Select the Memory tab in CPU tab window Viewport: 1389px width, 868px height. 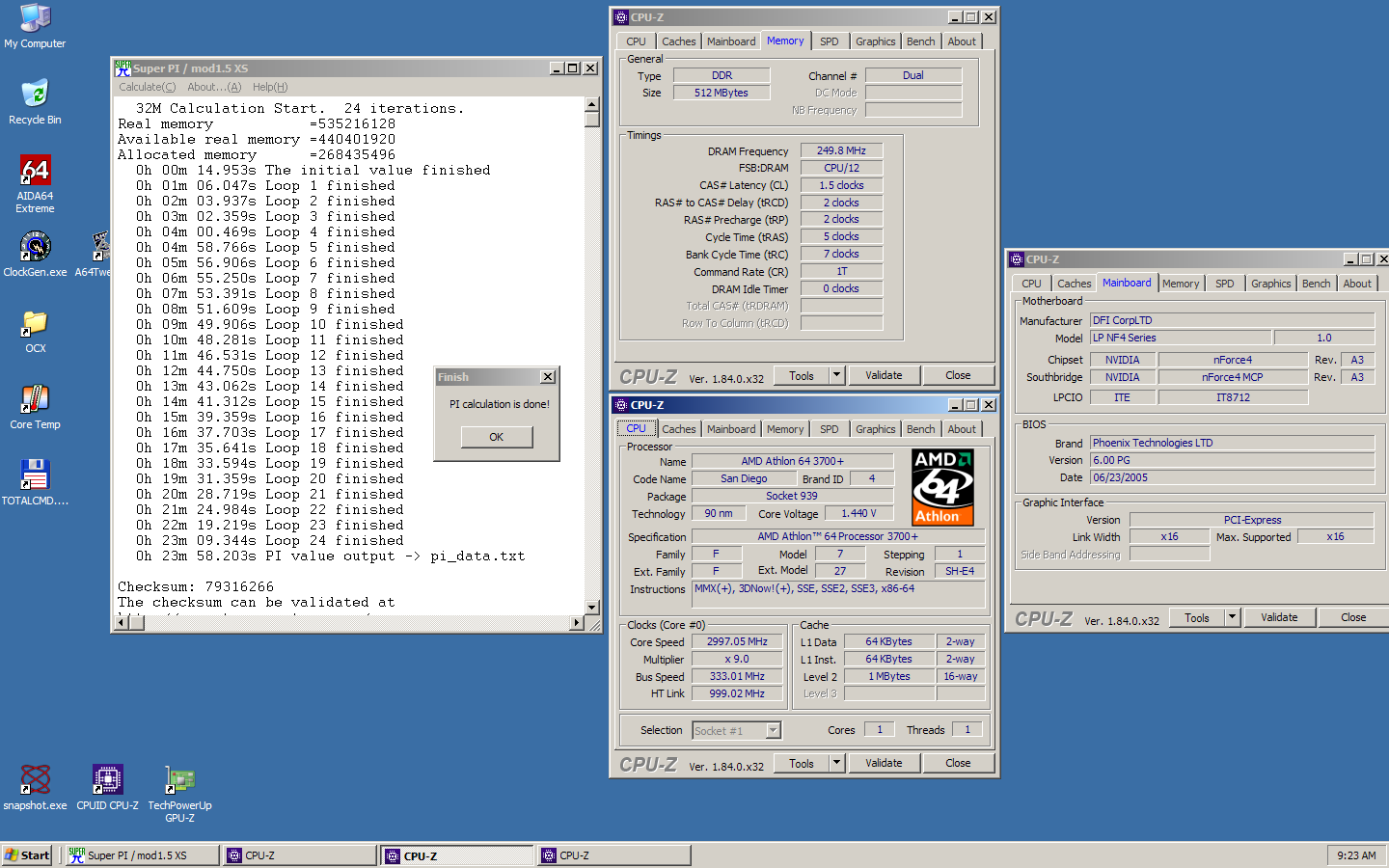[x=785, y=429]
